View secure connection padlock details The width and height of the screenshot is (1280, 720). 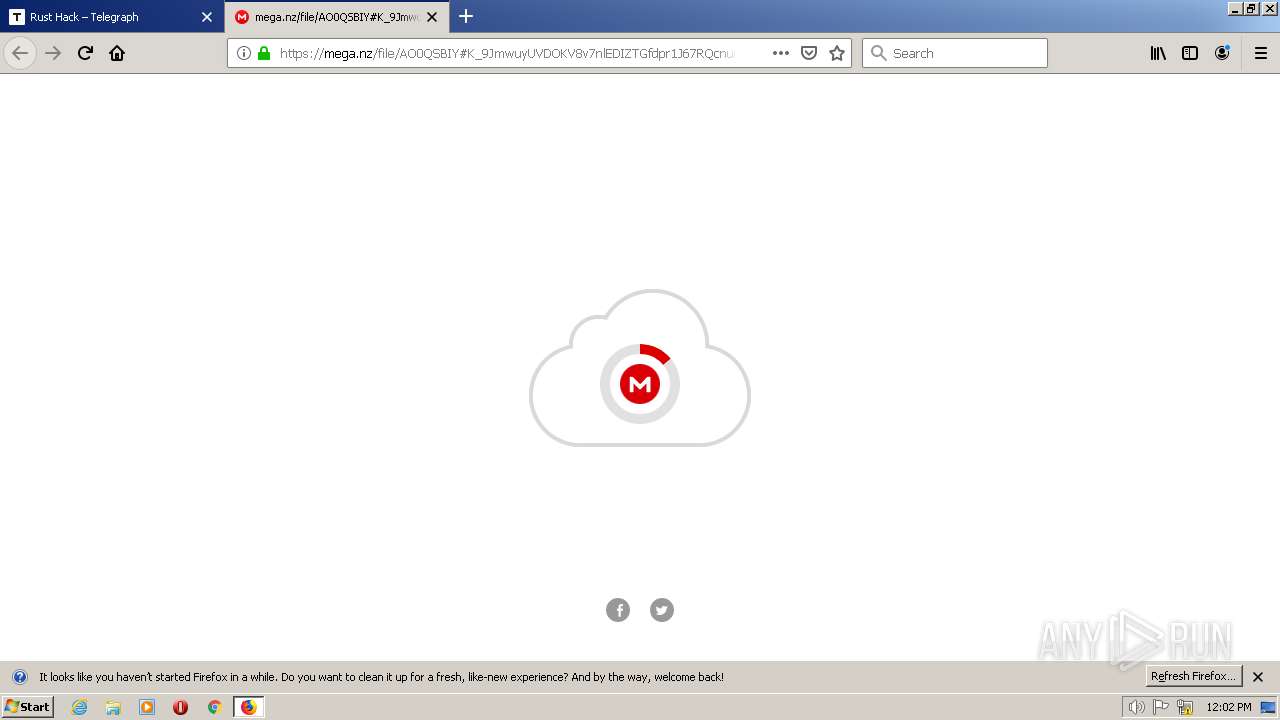264,53
